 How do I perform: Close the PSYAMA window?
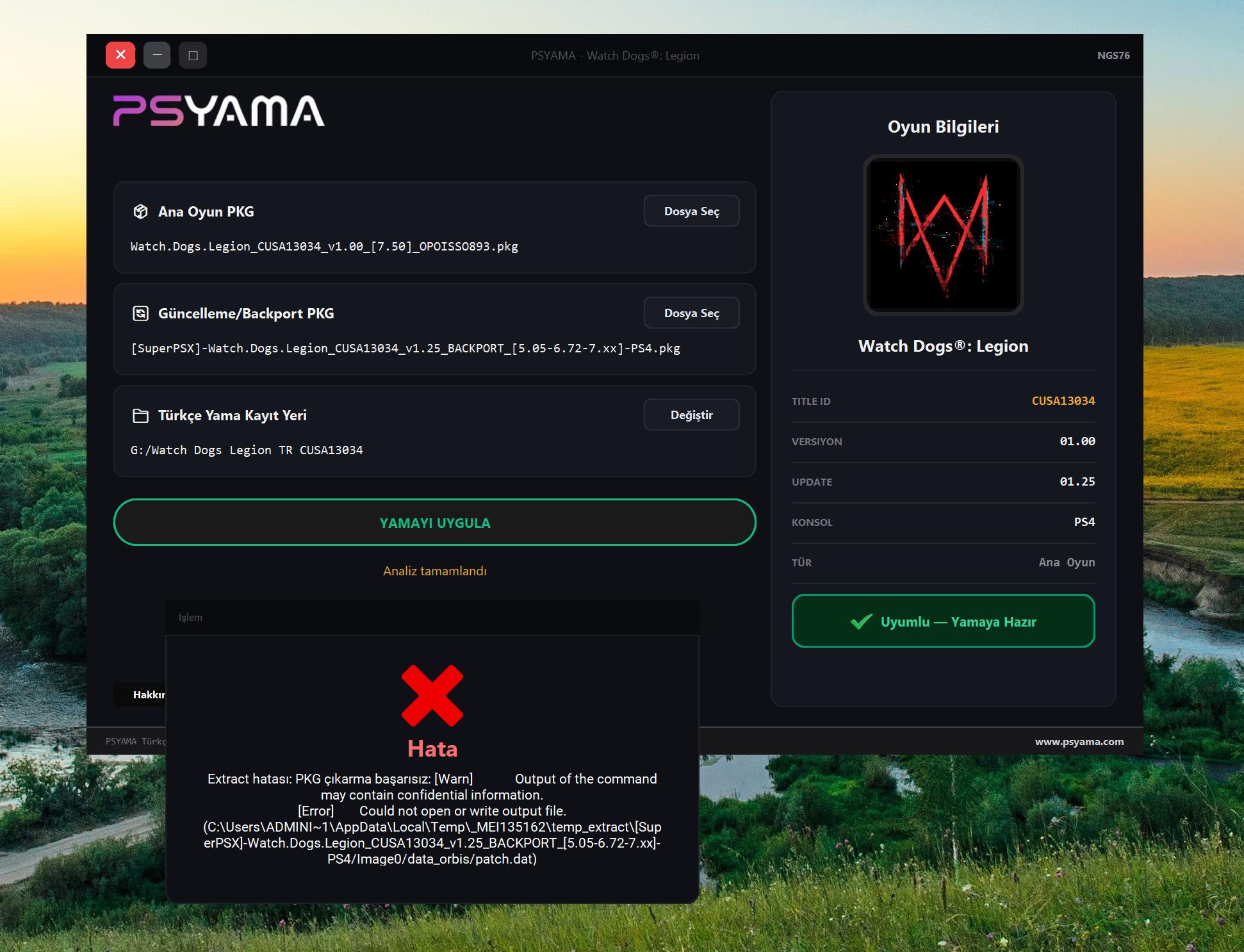[x=120, y=55]
